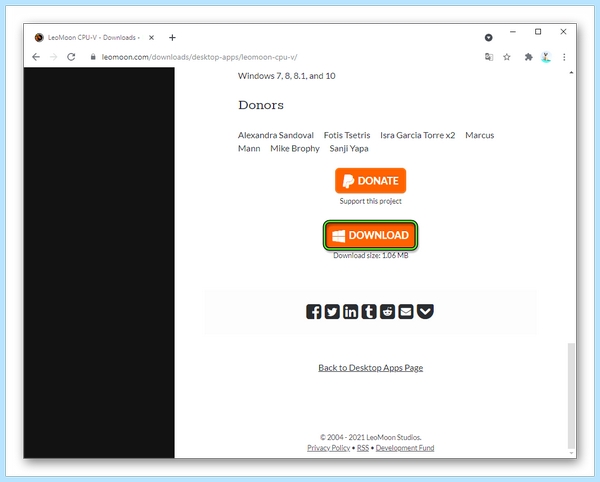Save page to Pocket icon
Image resolution: width=600 pixels, height=482 pixels.
tap(425, 312)
